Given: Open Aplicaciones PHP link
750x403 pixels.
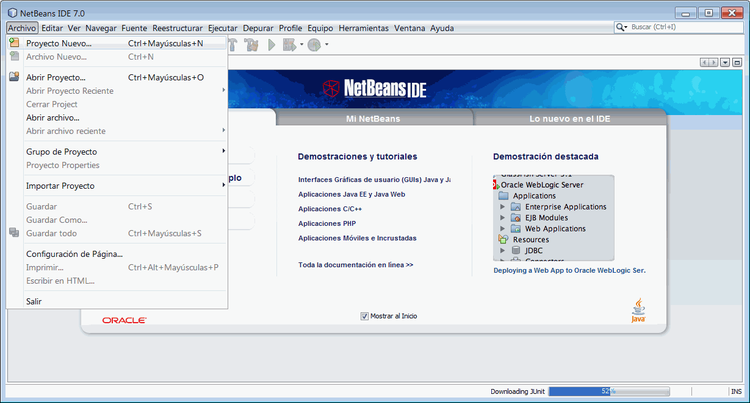Looking at the screenshot, I should 327,223.
